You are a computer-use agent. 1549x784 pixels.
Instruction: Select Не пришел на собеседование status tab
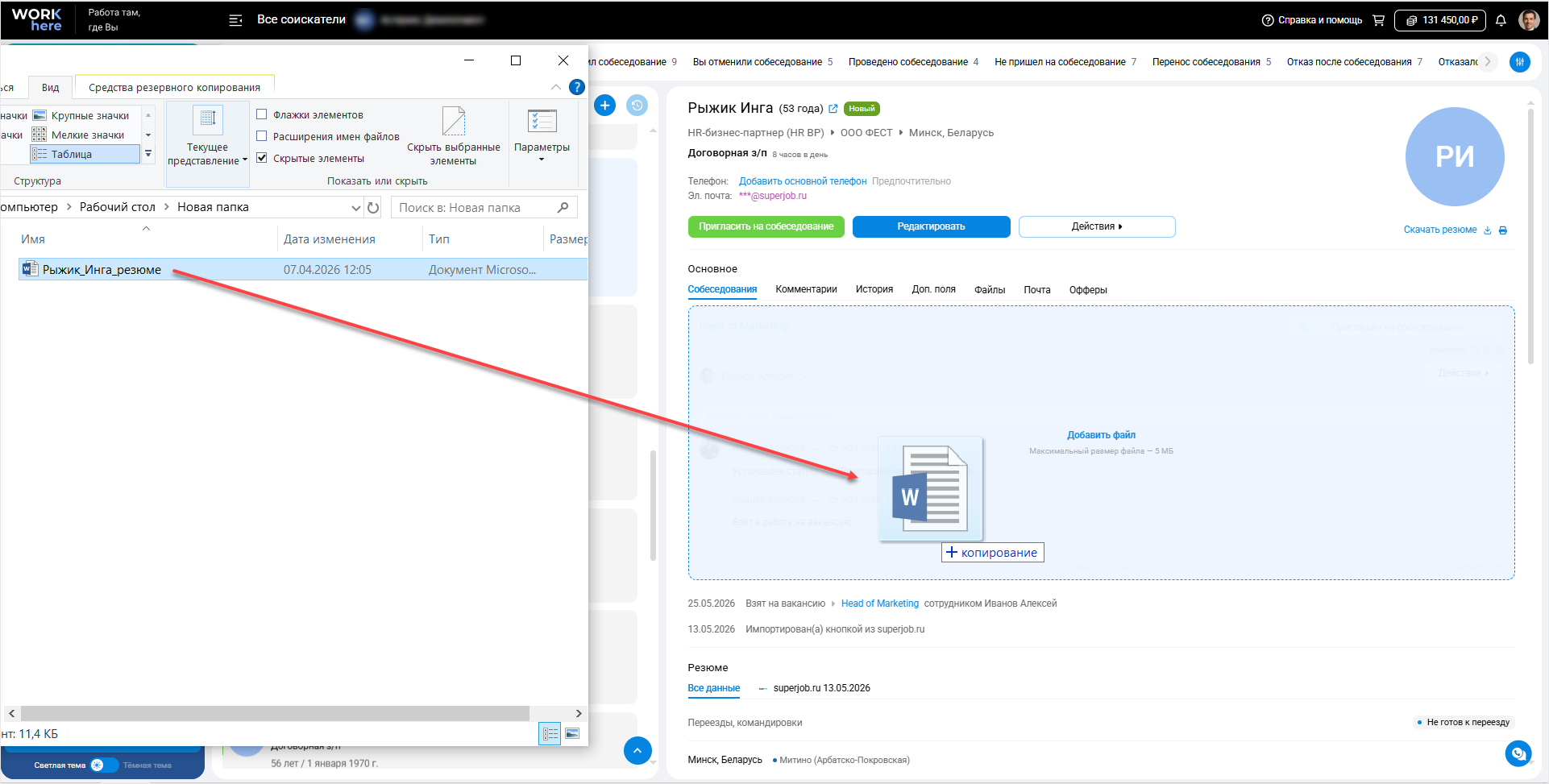(x=1065, y=62)
